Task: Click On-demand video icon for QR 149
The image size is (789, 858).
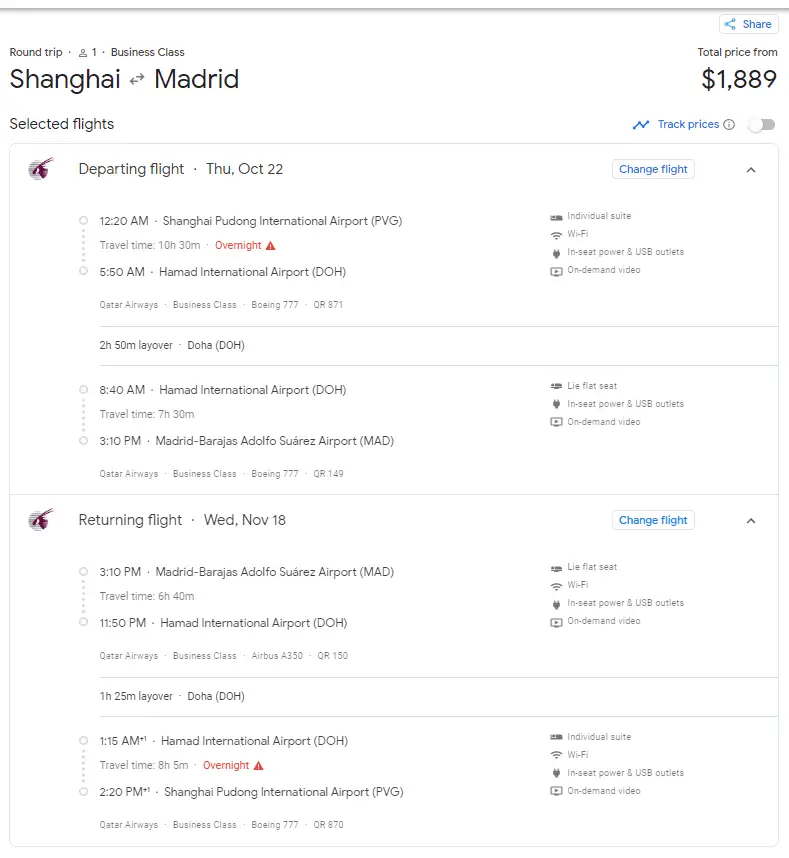Action: [x=556, y=422]
